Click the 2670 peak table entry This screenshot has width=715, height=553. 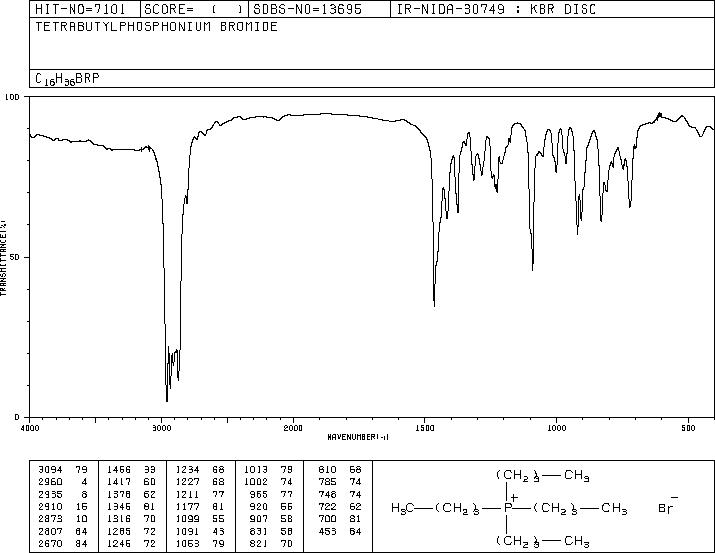(63, 543)
